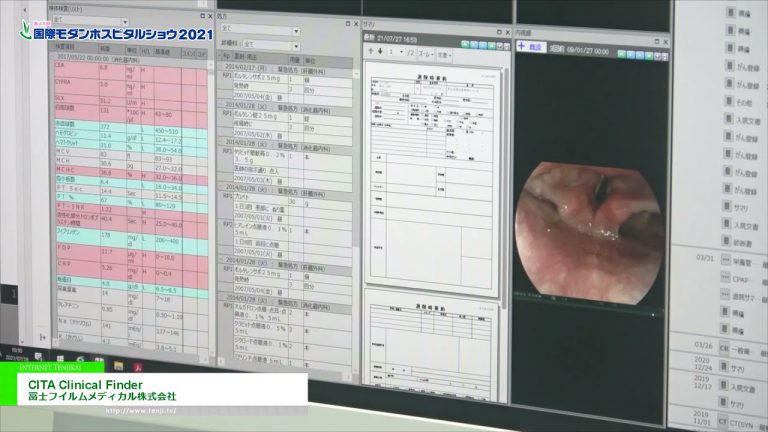768x432 pixels.
Task: Click leftmost green icon in endoscopy panel header
Action: click(x=621, y=54)
